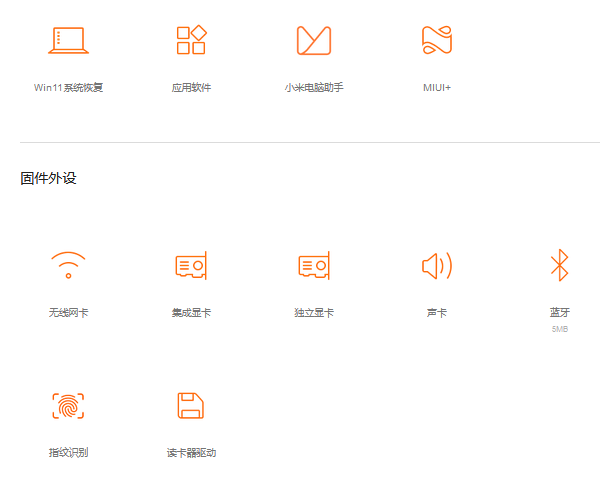Select the MIUI+ text label

tap(437, 88)
